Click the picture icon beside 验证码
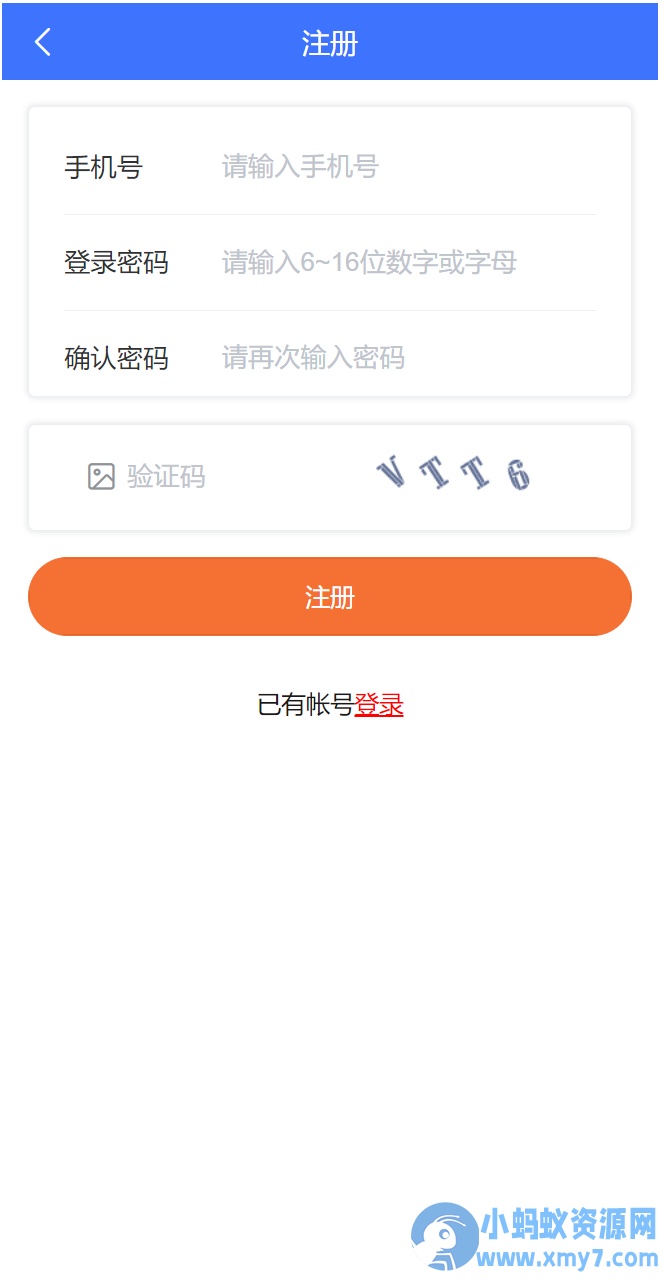 pyautogui.click(x=101, y=477)
